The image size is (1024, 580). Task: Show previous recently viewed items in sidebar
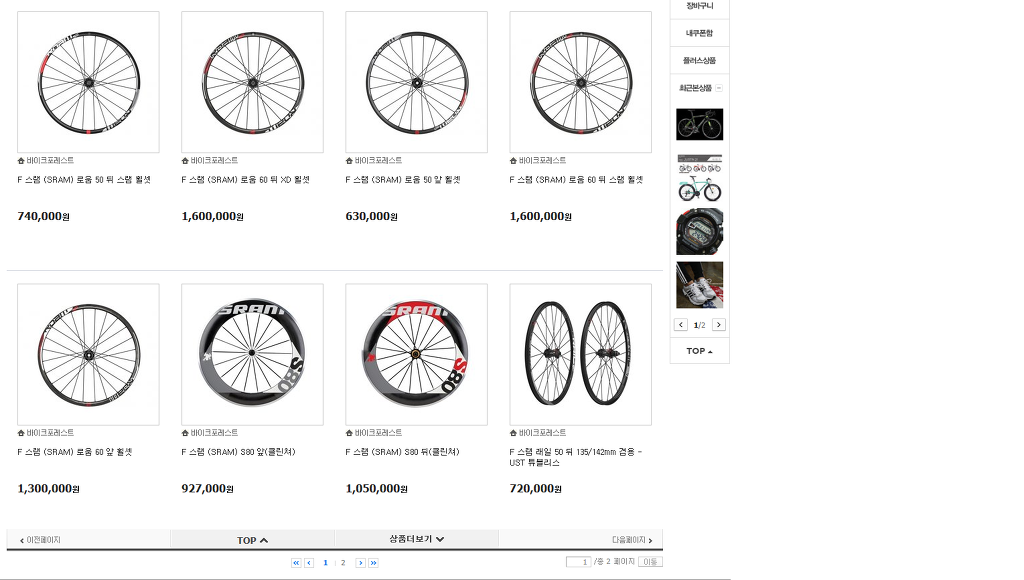pos(680,325)
